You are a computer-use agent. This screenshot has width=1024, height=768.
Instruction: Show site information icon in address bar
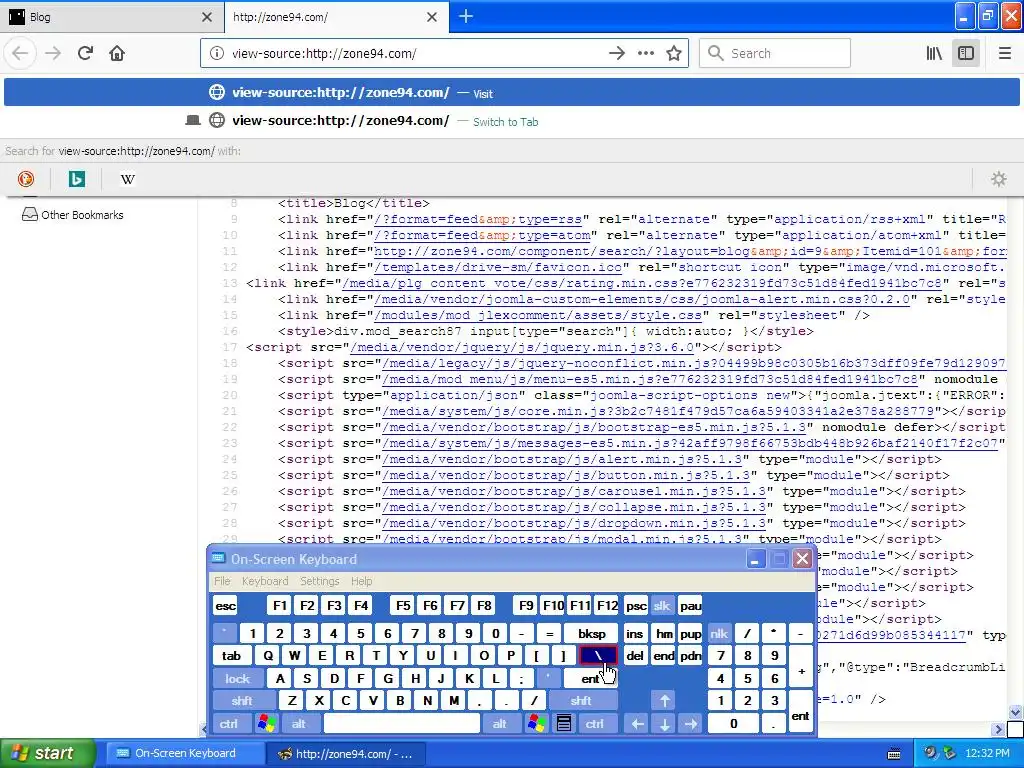(x=217, y=53)
